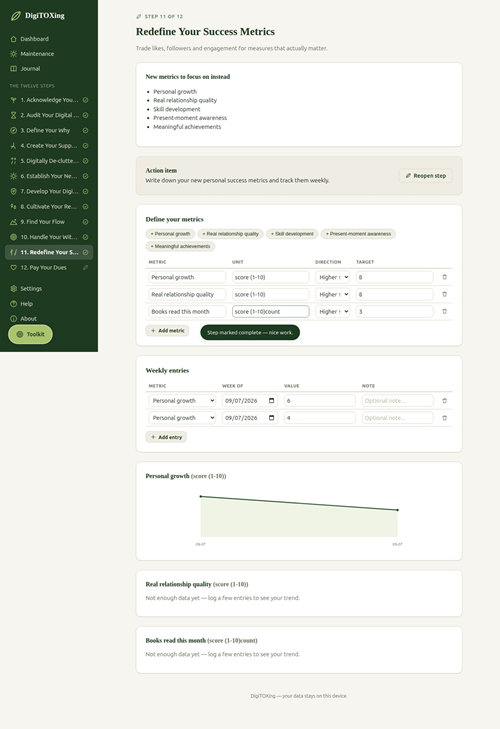Open the Journal book icon in sidebar

(13, 69)
